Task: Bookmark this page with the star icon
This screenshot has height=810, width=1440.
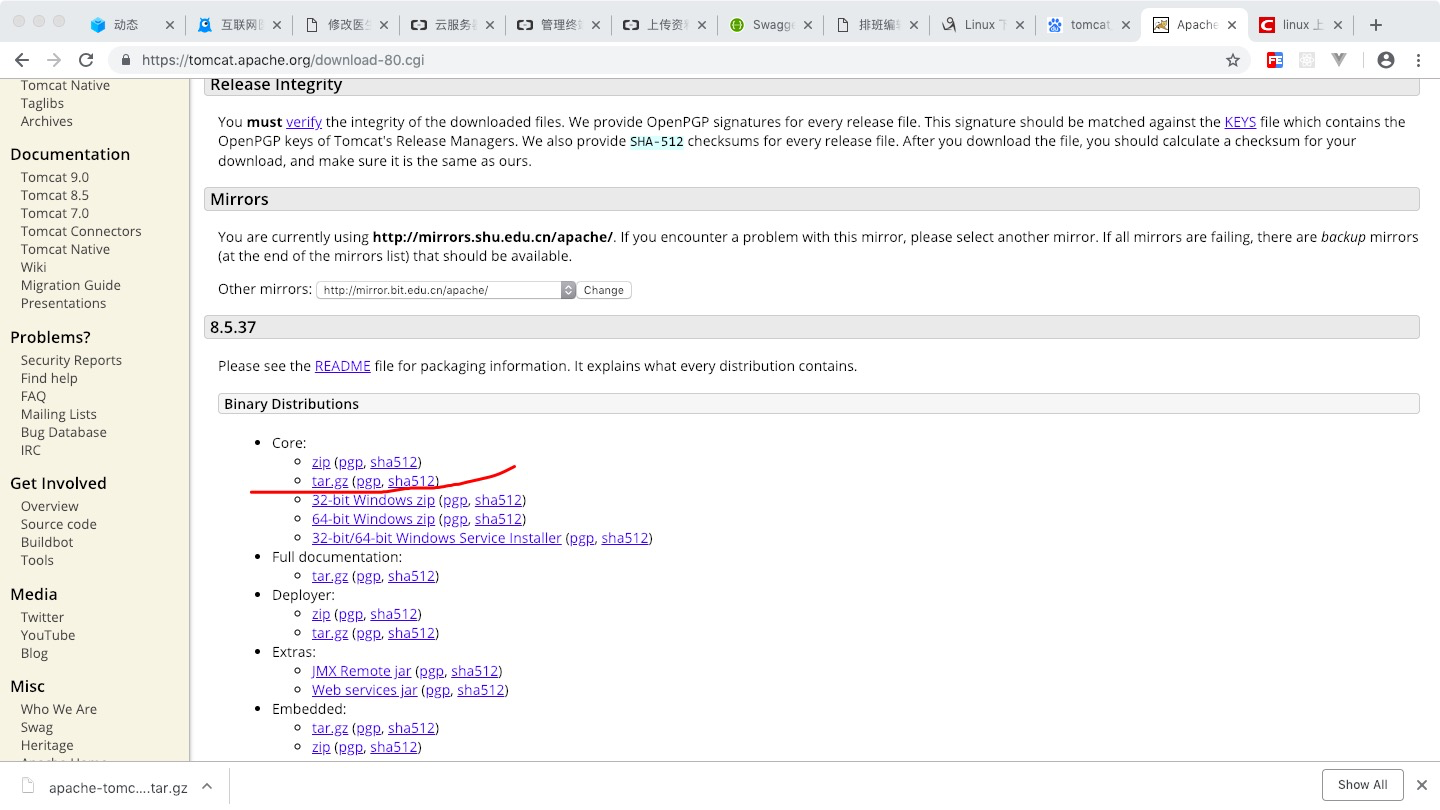Action: click(1233, 60)
